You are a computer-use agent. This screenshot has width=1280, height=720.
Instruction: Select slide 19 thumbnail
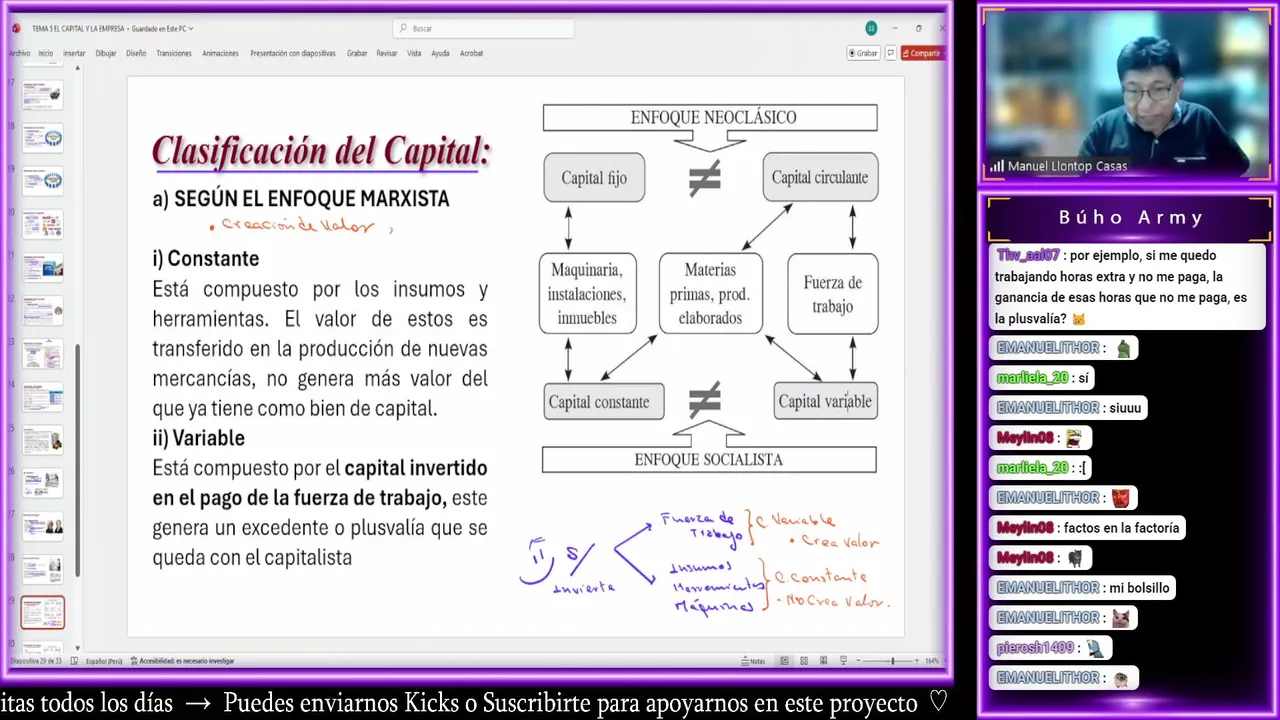coord(43,181)
